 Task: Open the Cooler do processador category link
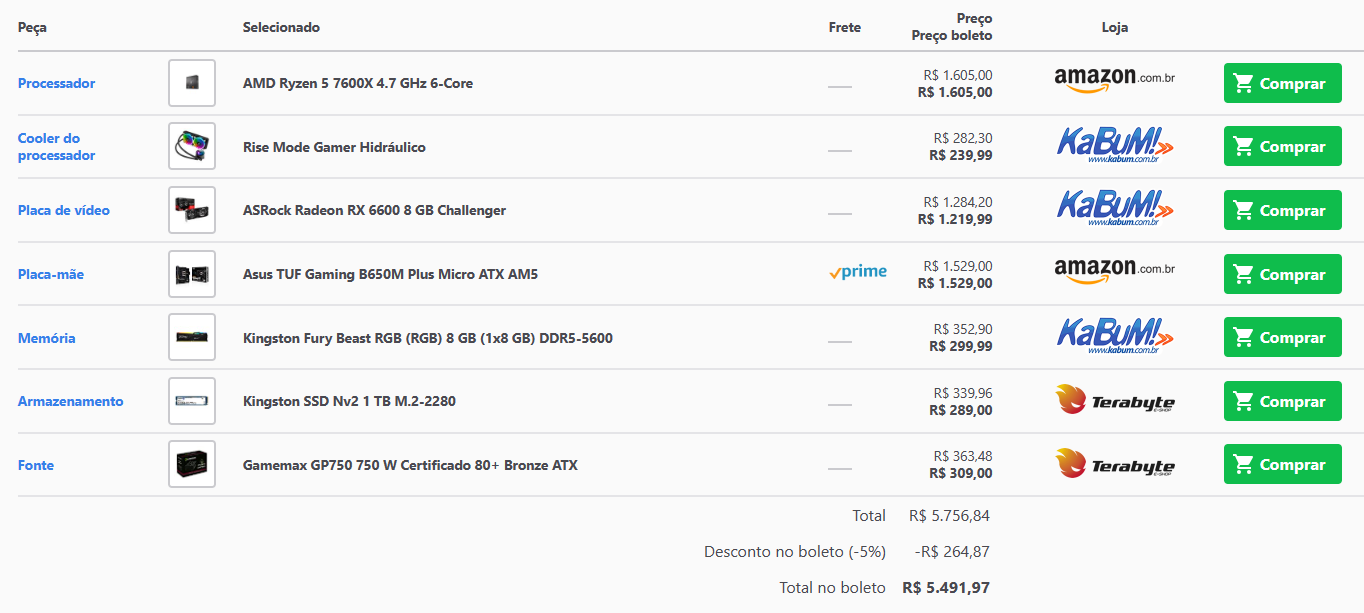56,147
